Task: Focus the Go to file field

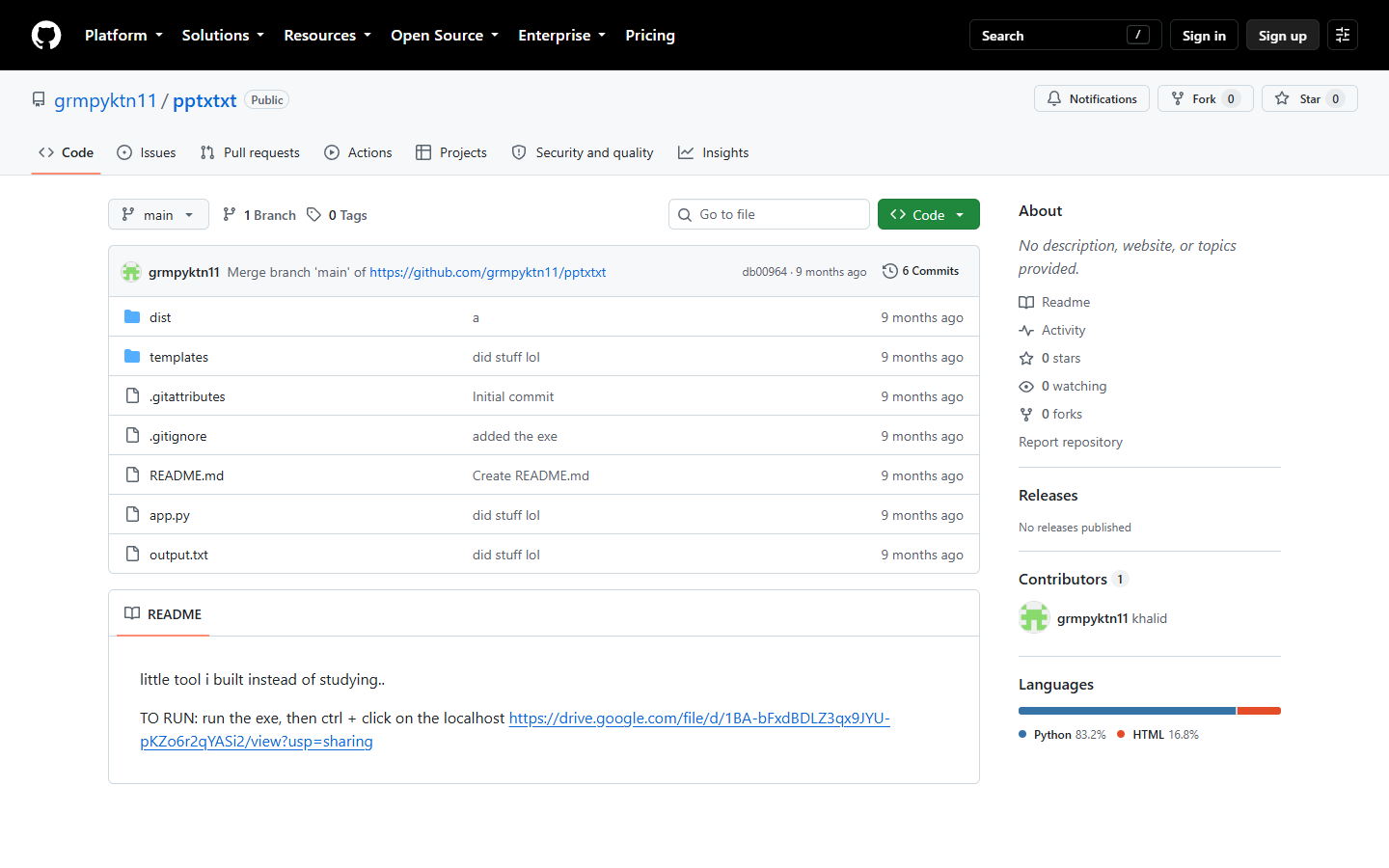Action: click(769, 214)
